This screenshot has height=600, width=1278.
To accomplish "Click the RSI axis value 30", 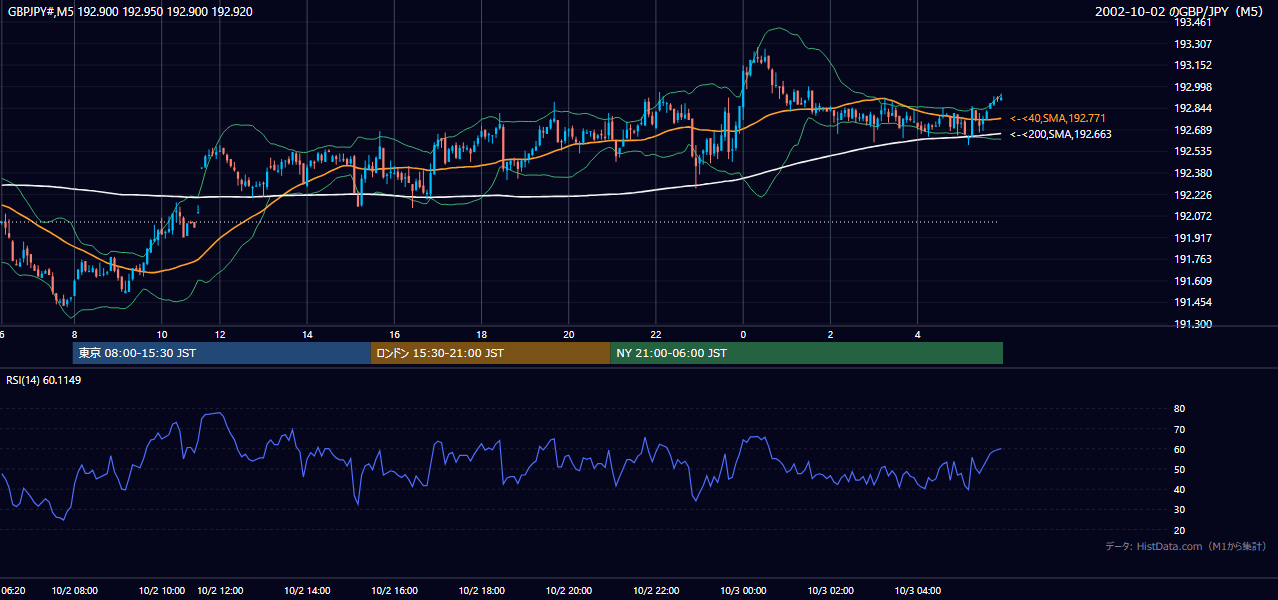I will point(1179,510).
